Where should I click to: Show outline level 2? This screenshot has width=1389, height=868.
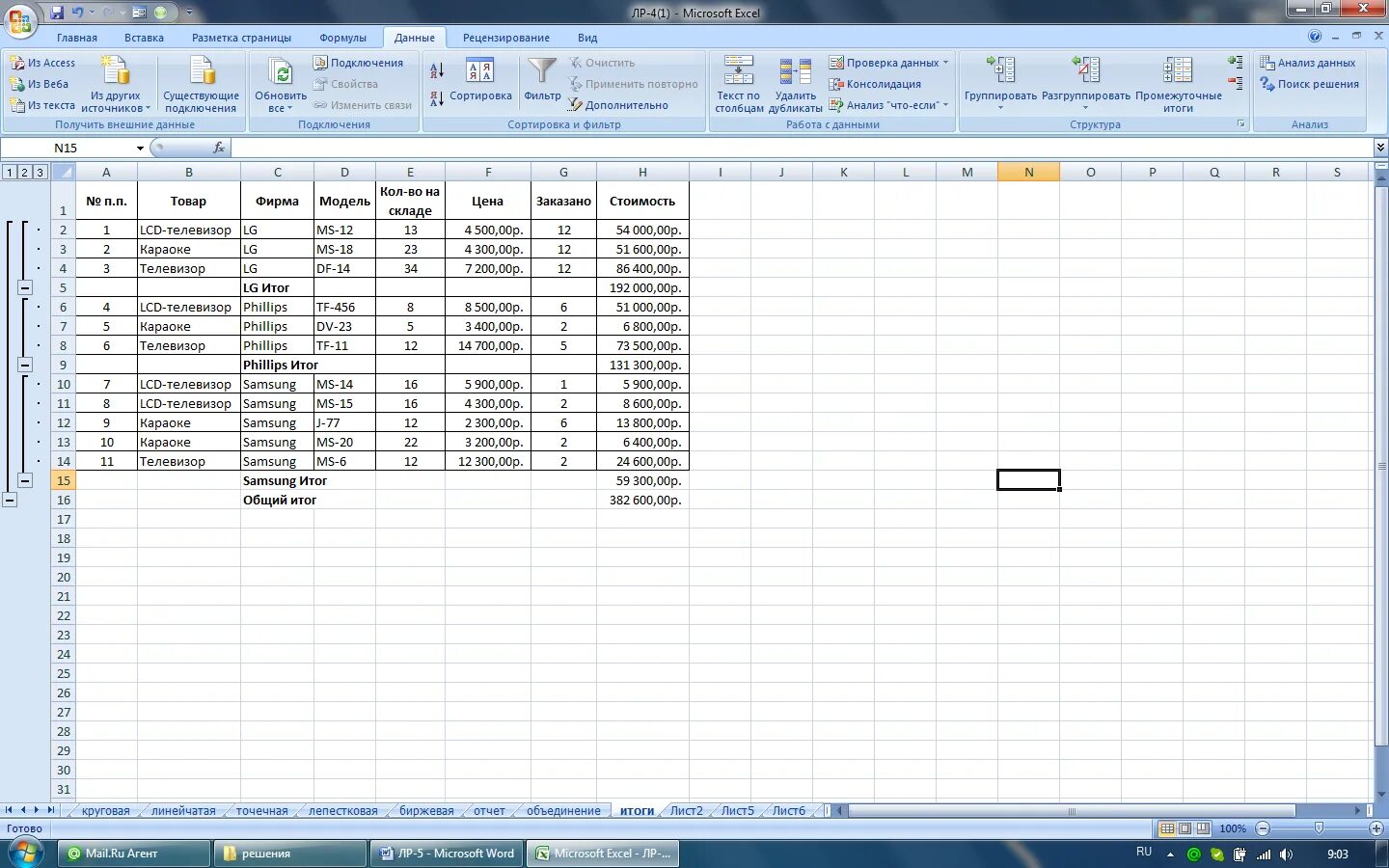point(24,172)
